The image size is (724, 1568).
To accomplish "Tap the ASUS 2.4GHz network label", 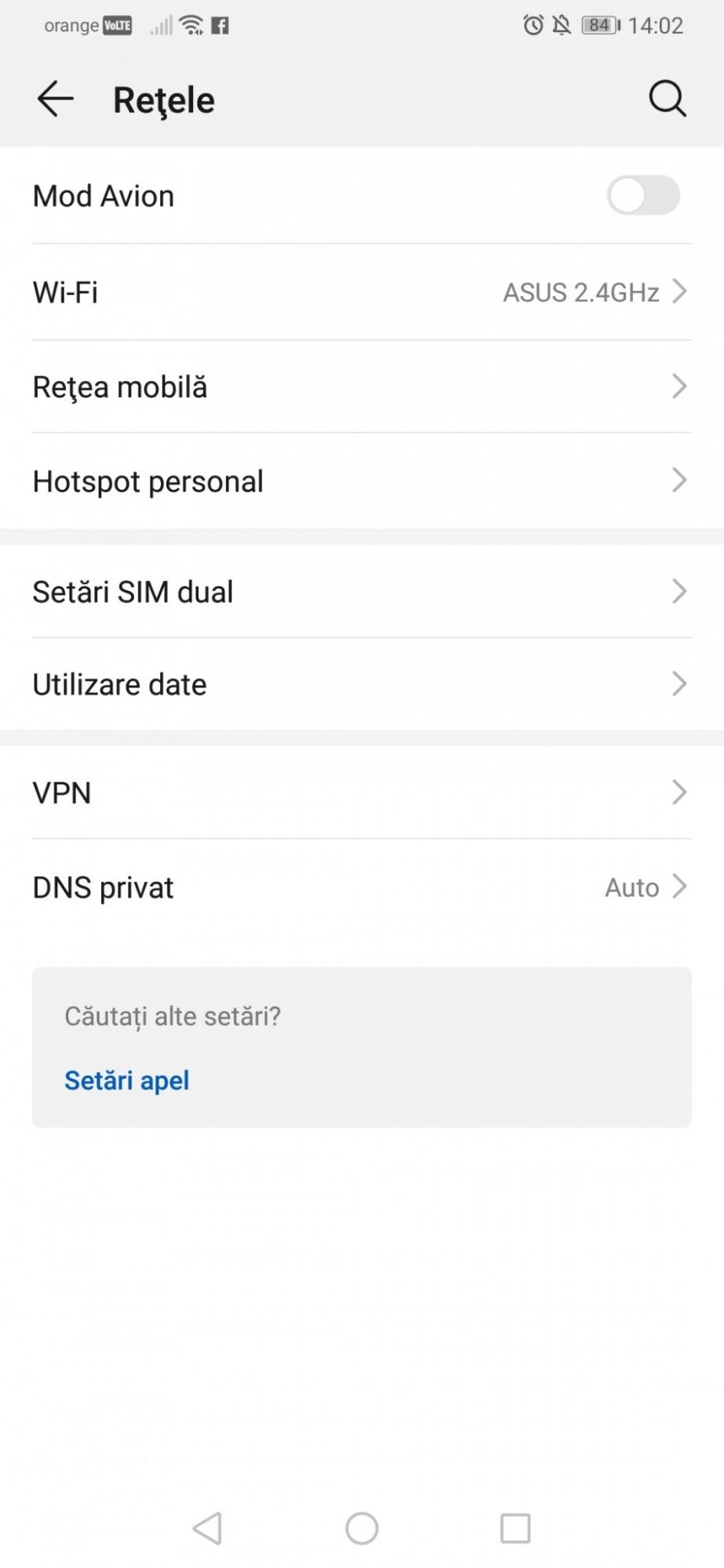I will pos(580,292).
